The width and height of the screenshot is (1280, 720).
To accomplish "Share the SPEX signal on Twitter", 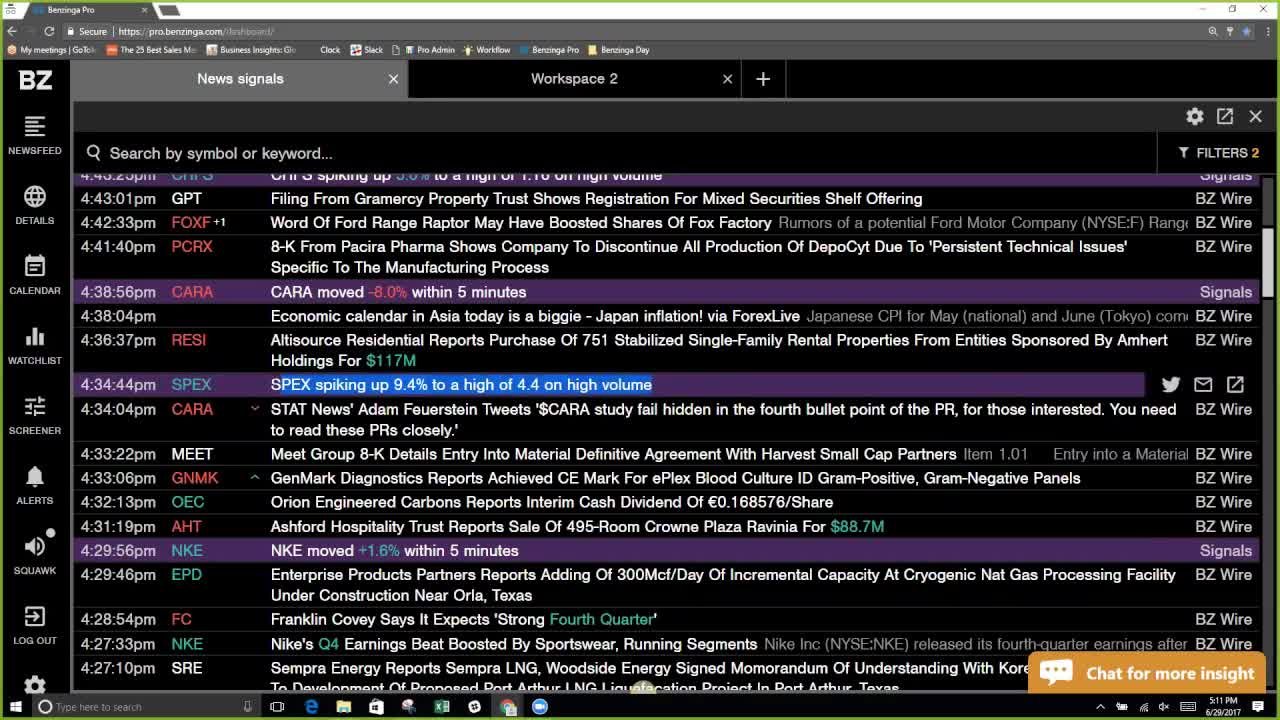I will pyautogui.click(x=1171, y=384).
